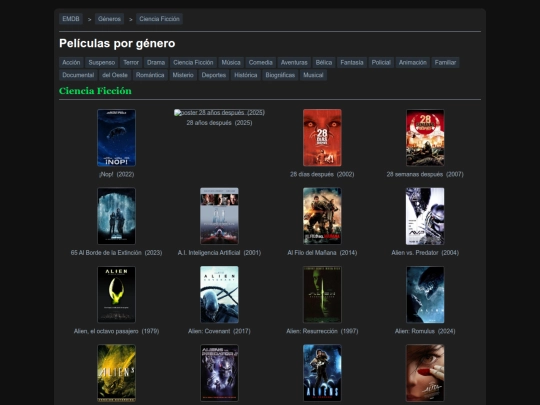Click the 65 Al Borde de la Extinción poster

(116, 216)
